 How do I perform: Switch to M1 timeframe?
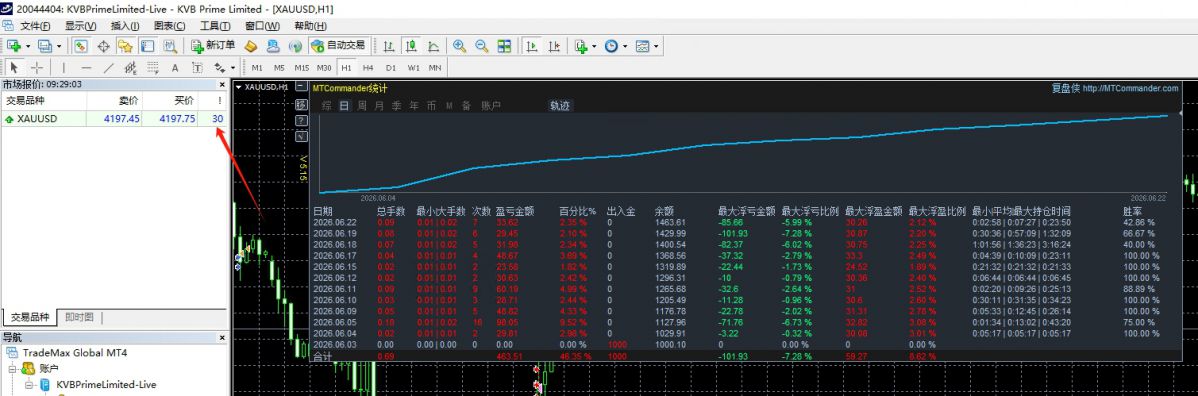point(257,68)
